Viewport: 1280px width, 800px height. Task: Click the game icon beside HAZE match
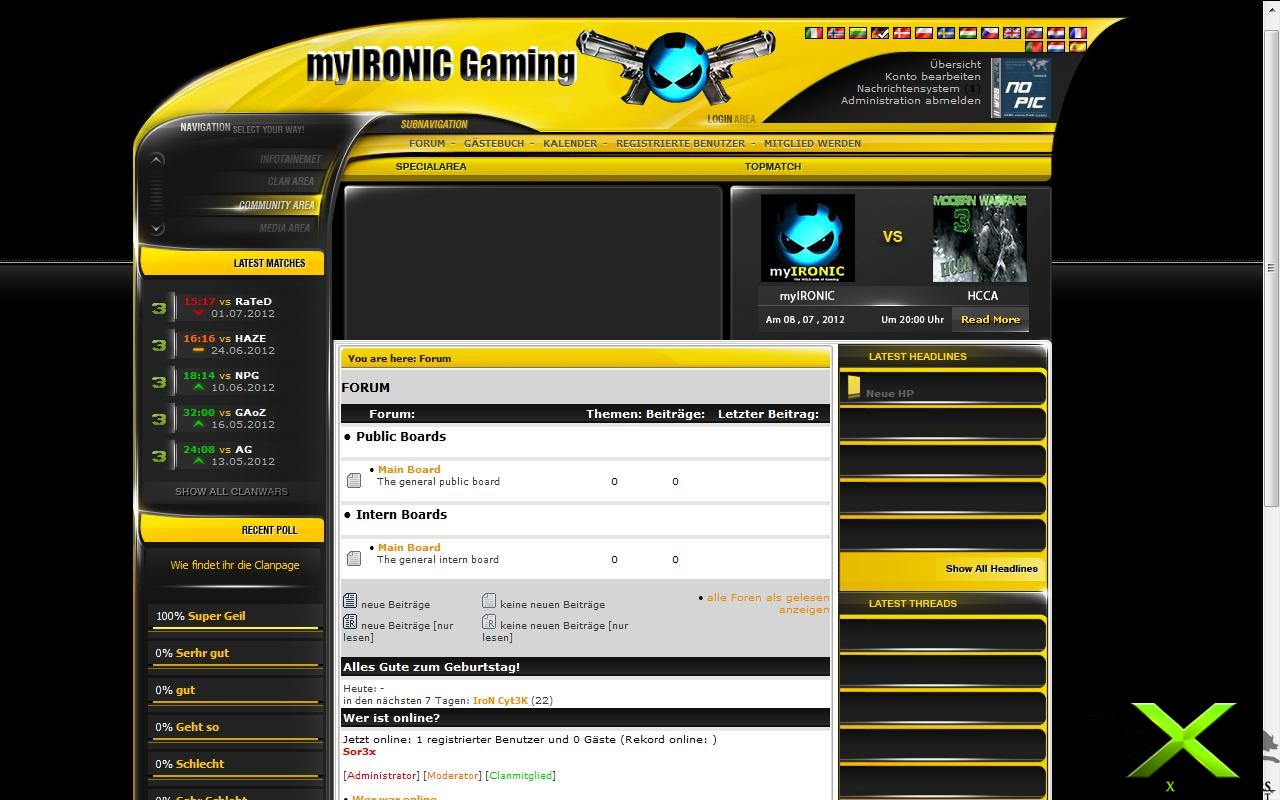[158, 345]
